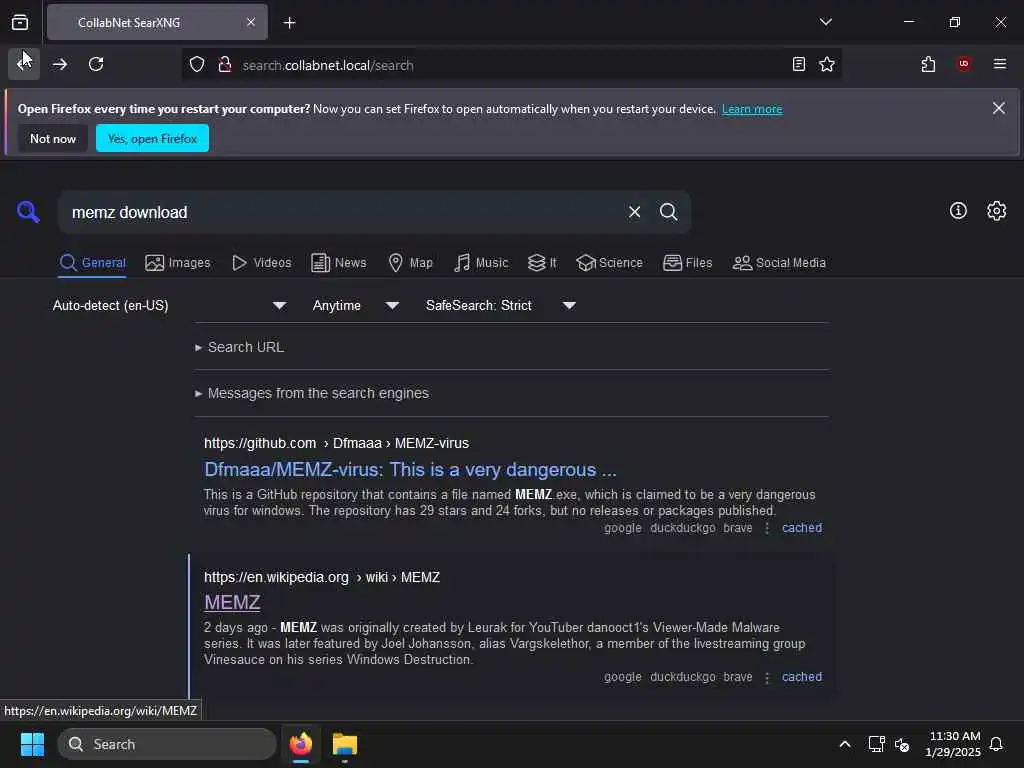
Task: Bookmark this page with the star
Action: 827,64
